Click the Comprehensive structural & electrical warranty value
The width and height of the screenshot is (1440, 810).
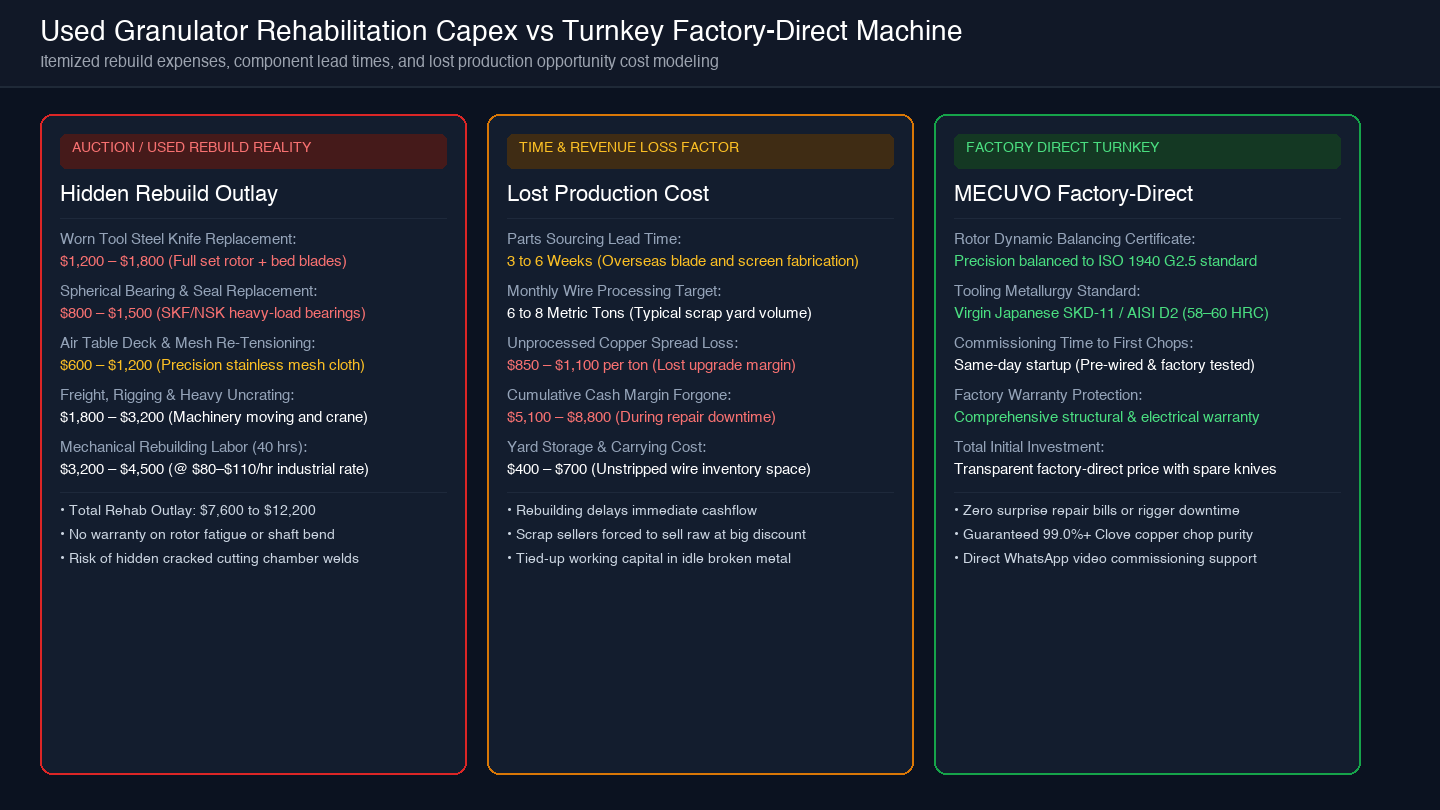tap(1107, 417)
